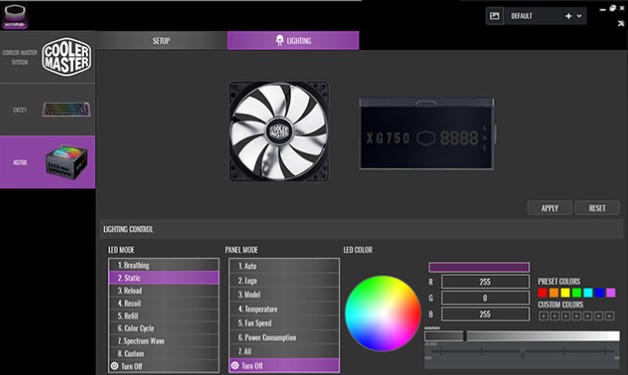Select Auto panel mode
Screen dimensions: 628x375
pyautogui.click(x=284, y=266)
